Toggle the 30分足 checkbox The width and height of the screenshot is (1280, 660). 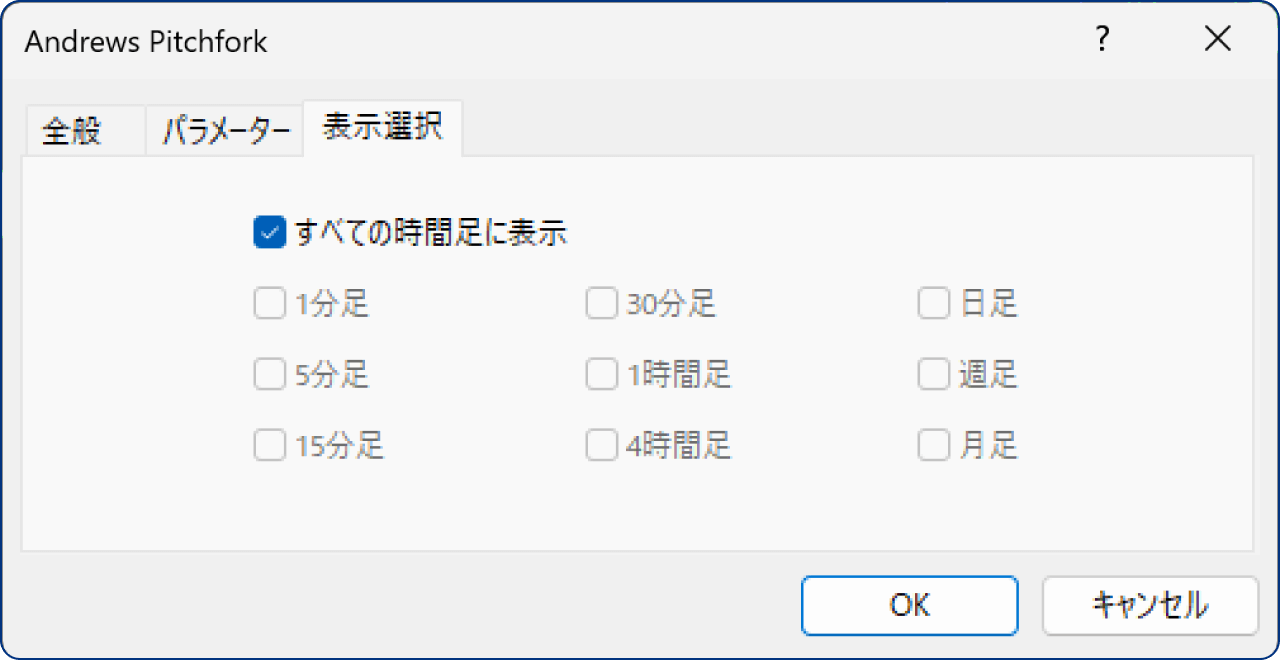point(601,304)
